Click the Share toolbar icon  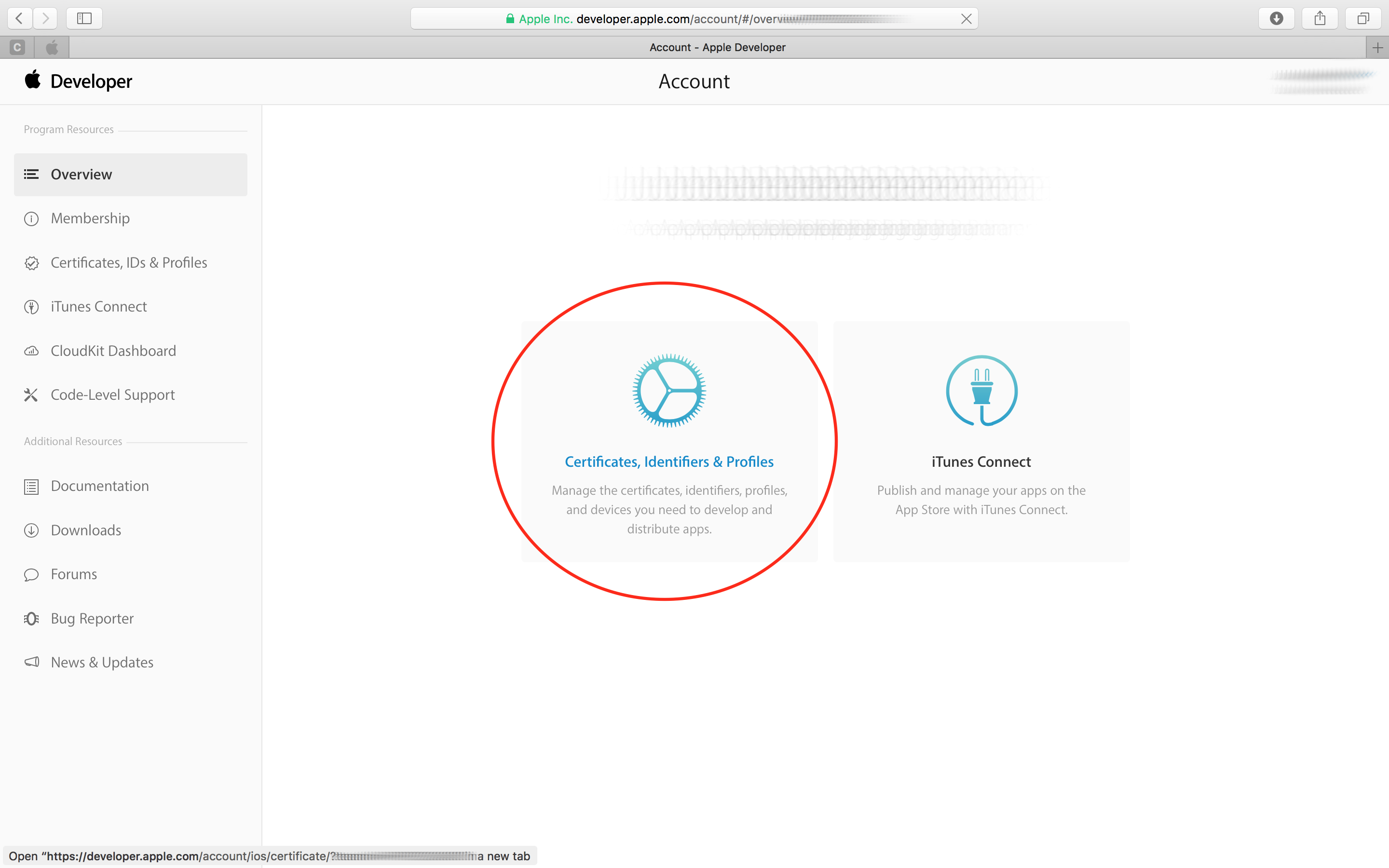click(x=1320, y=18)
